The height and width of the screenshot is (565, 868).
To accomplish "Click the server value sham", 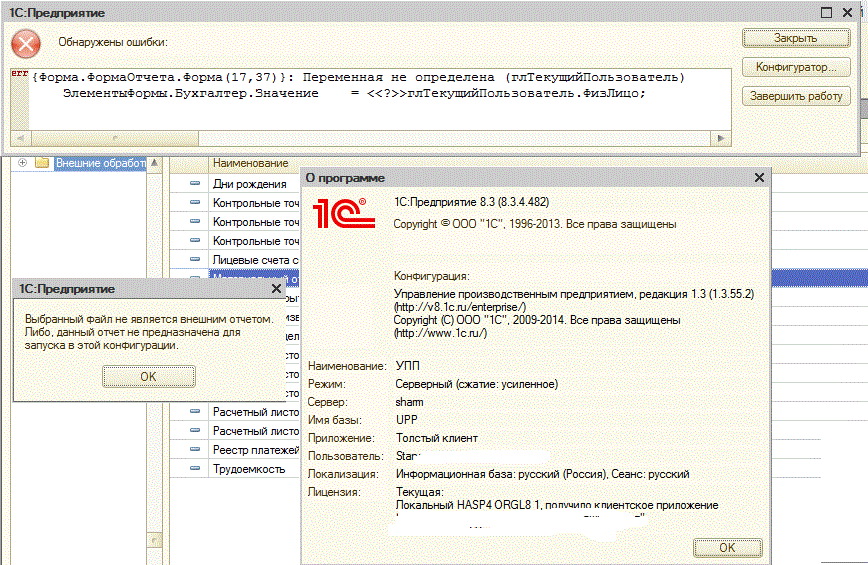I will point(410,402).
